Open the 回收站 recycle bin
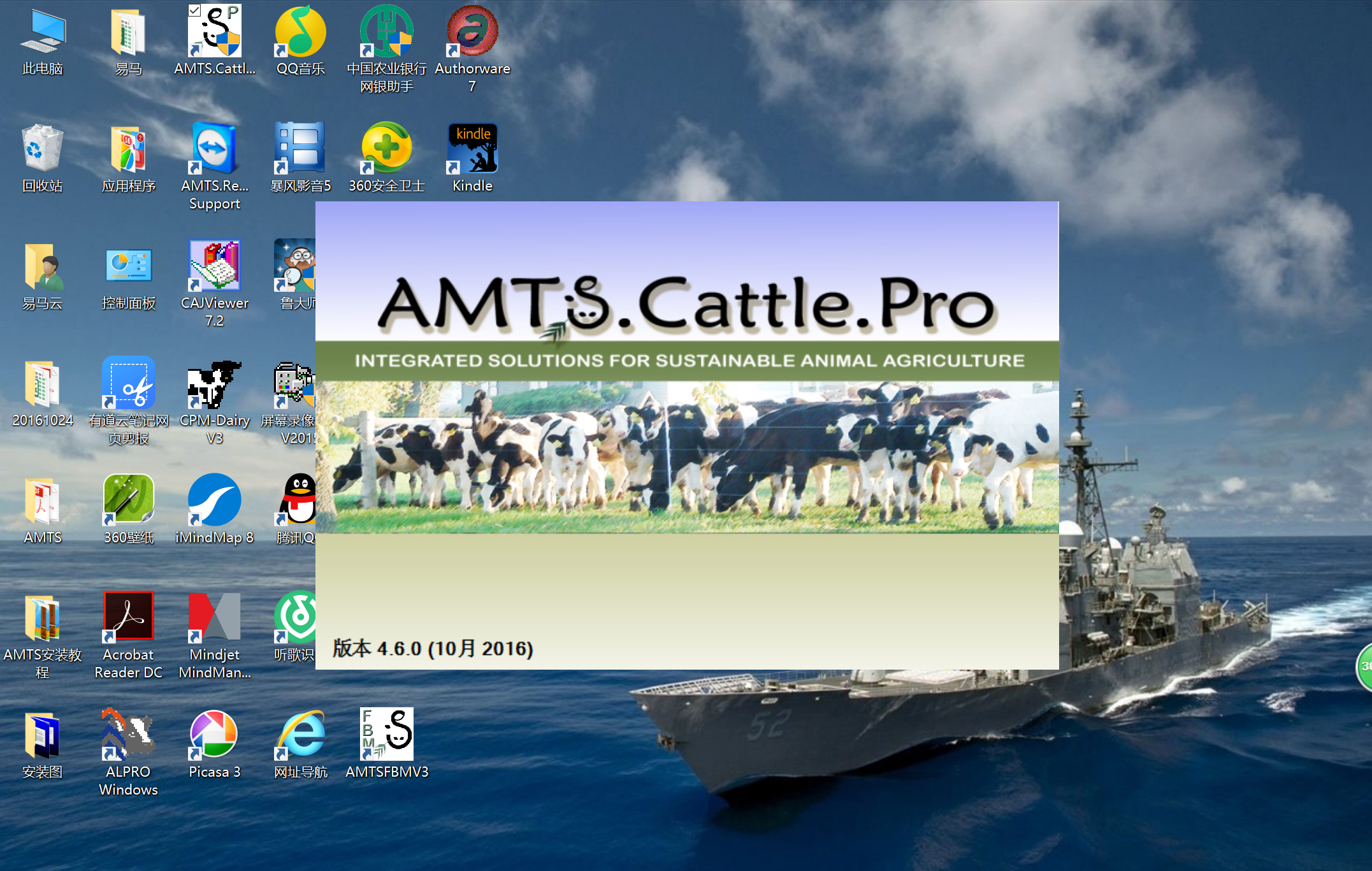The image size is (1372, 871). coord(43,159)
